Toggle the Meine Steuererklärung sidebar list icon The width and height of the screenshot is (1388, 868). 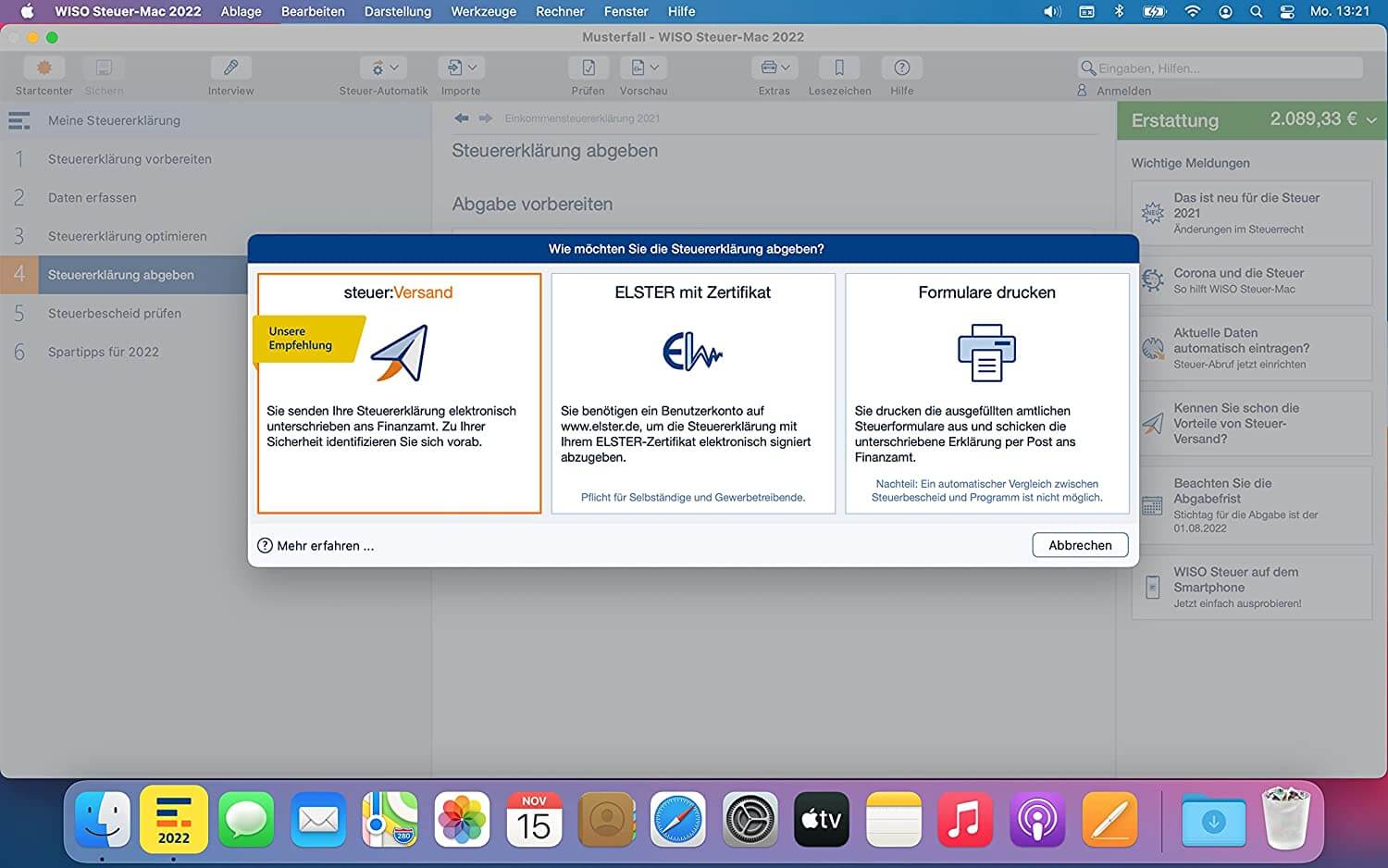19,120
